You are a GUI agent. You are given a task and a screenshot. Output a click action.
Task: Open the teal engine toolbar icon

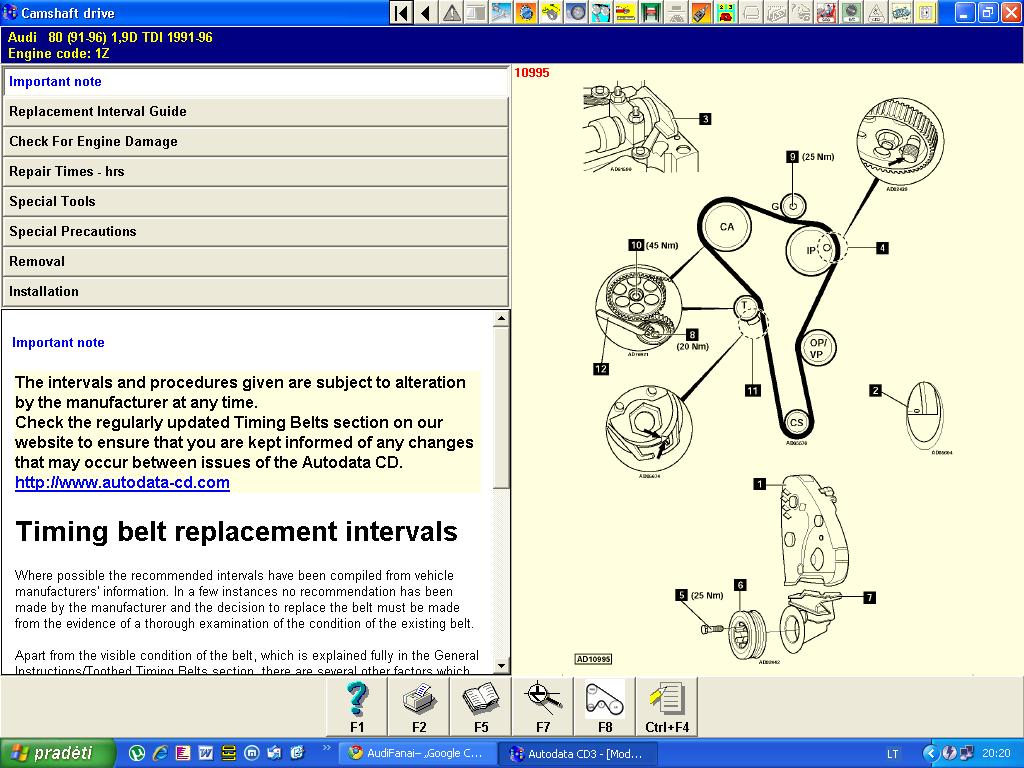tap(901, 12)
